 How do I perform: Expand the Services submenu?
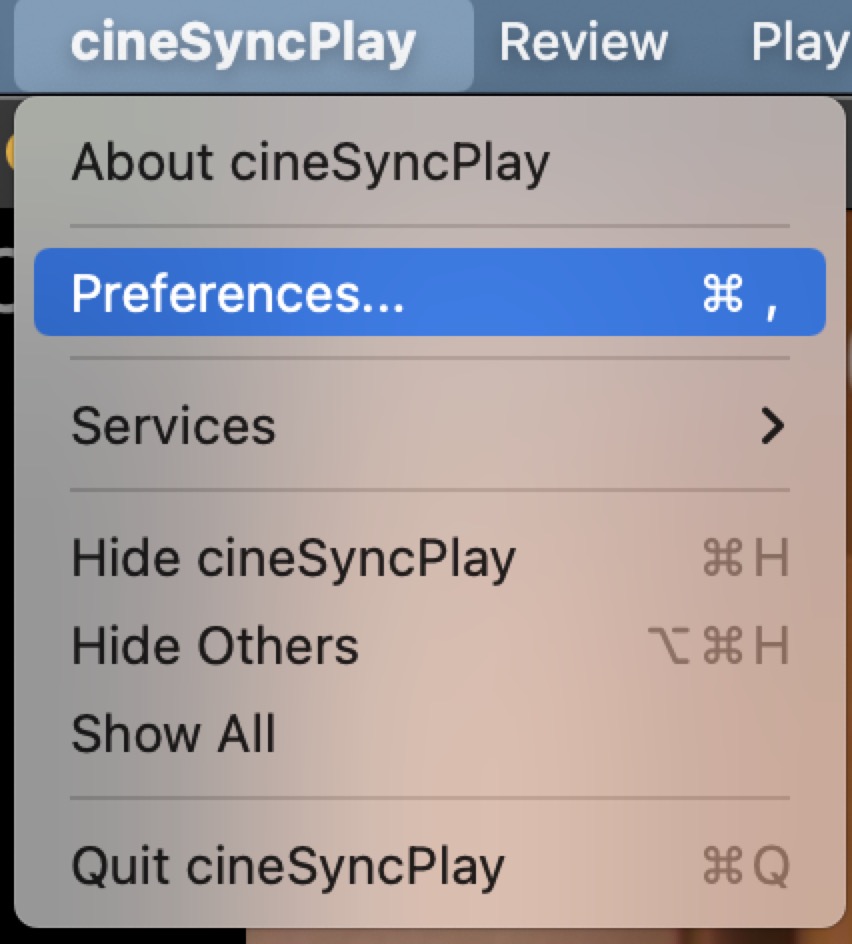click(430, 425)
